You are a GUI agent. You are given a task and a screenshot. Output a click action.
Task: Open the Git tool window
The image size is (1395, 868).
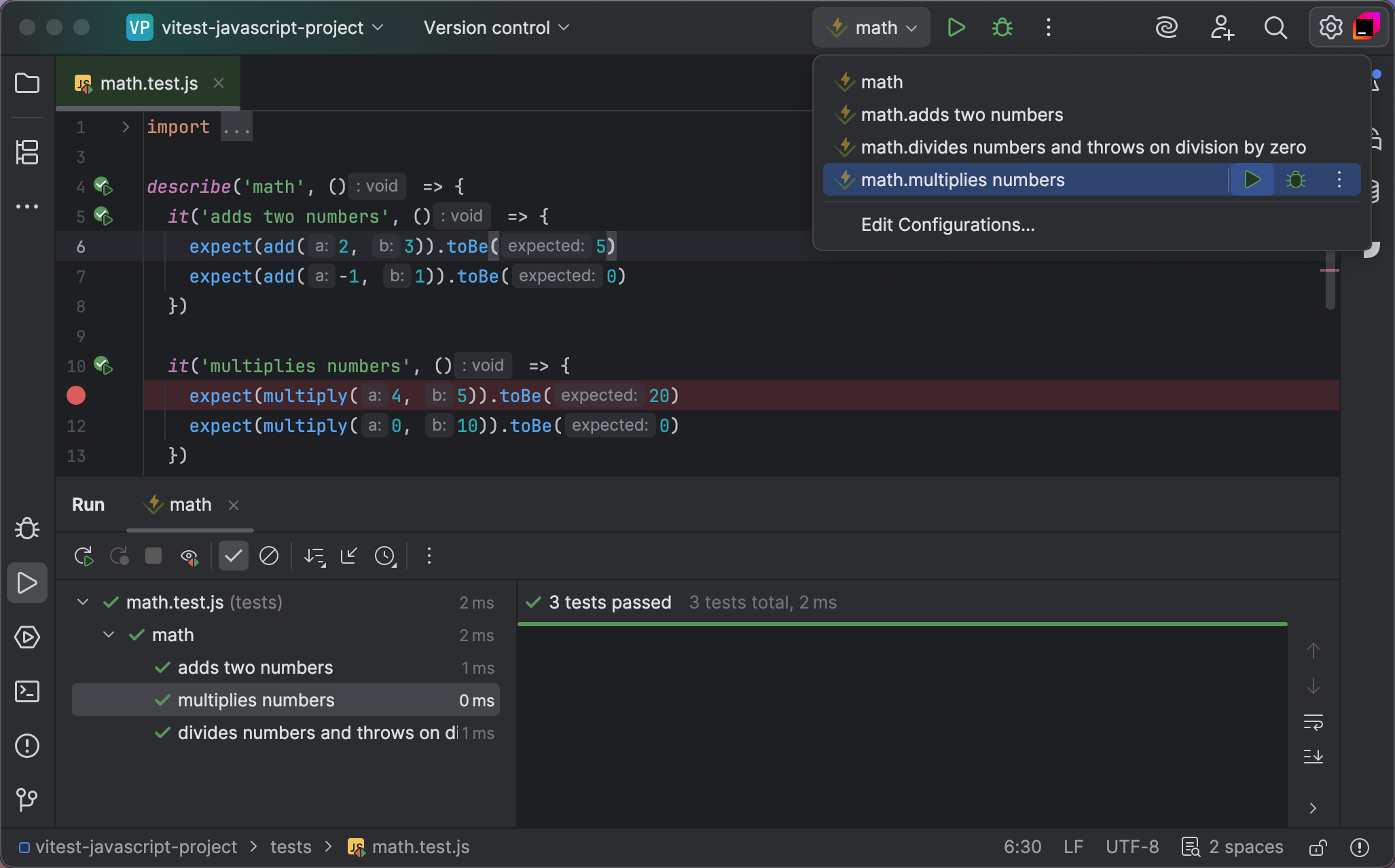(27, 799)
